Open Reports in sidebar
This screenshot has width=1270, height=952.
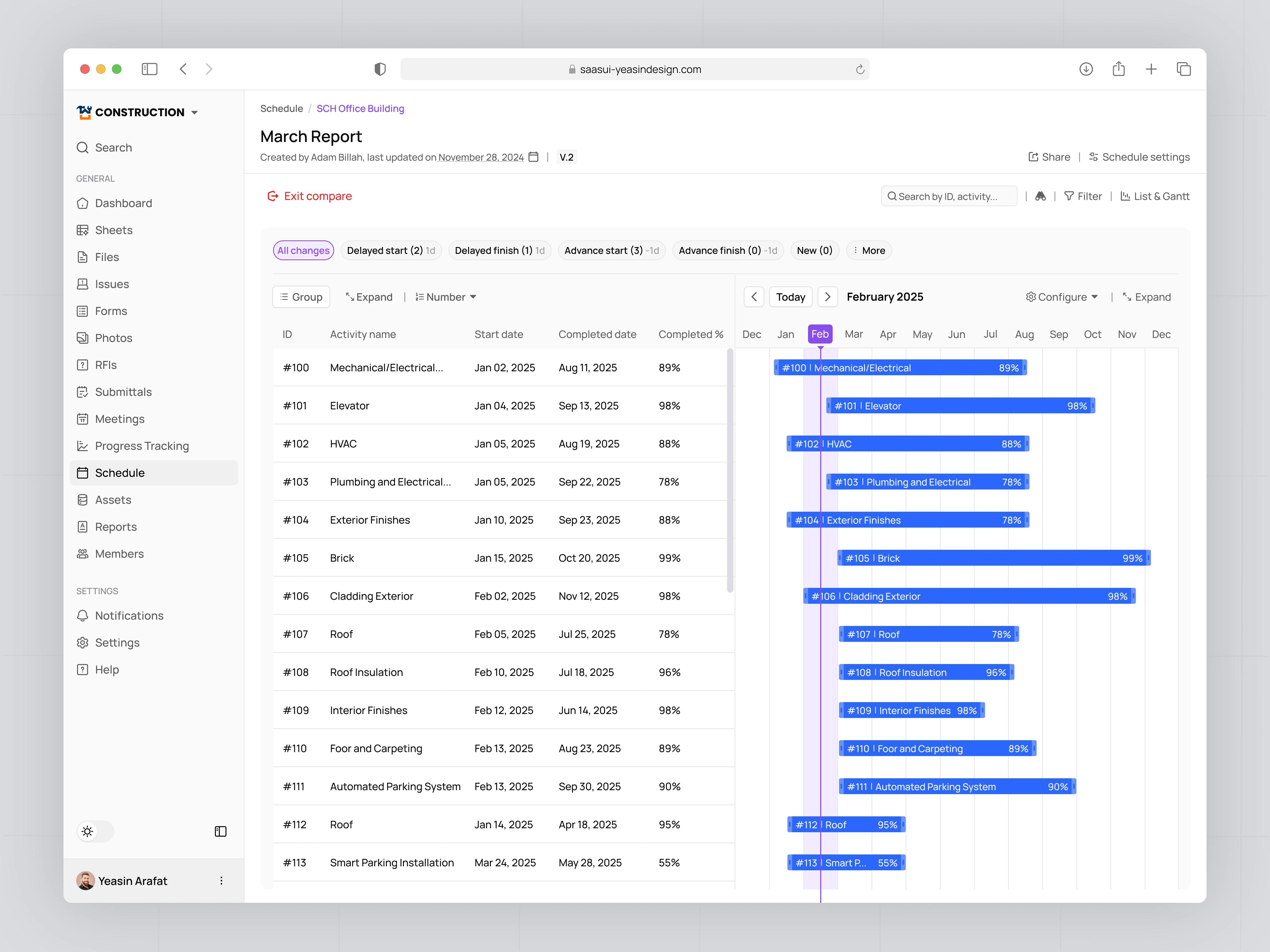154,527
